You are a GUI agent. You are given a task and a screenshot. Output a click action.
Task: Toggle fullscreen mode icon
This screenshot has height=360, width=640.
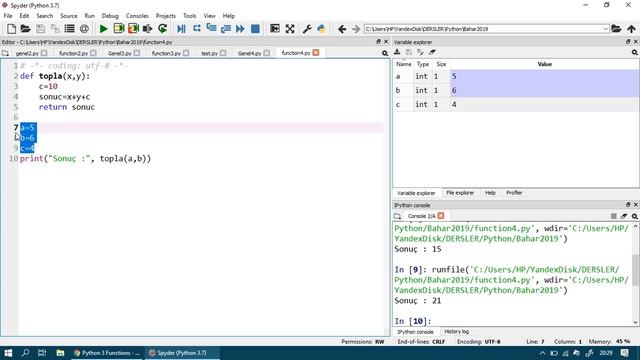click(290, 29)
